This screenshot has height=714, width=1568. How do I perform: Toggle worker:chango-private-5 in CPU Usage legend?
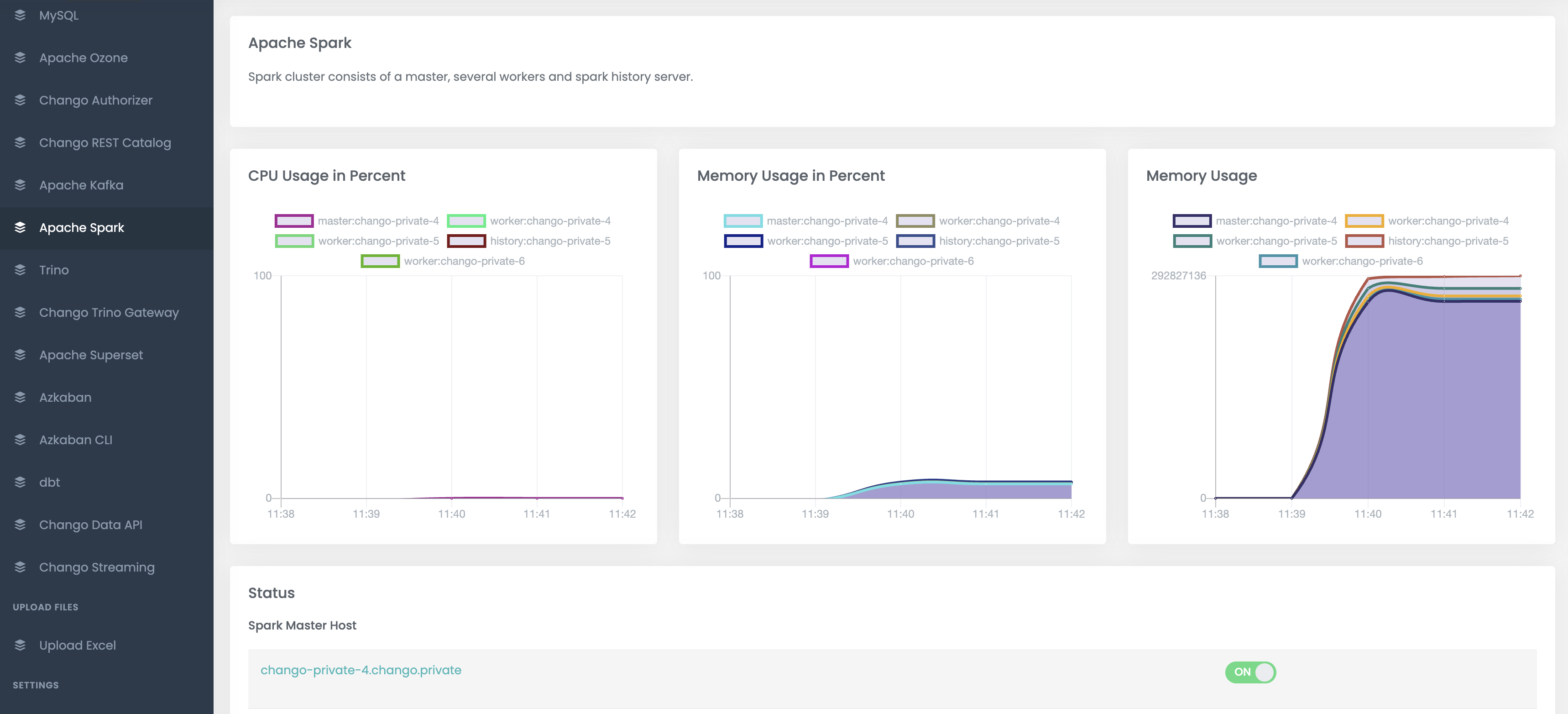(x=357, y=241)
